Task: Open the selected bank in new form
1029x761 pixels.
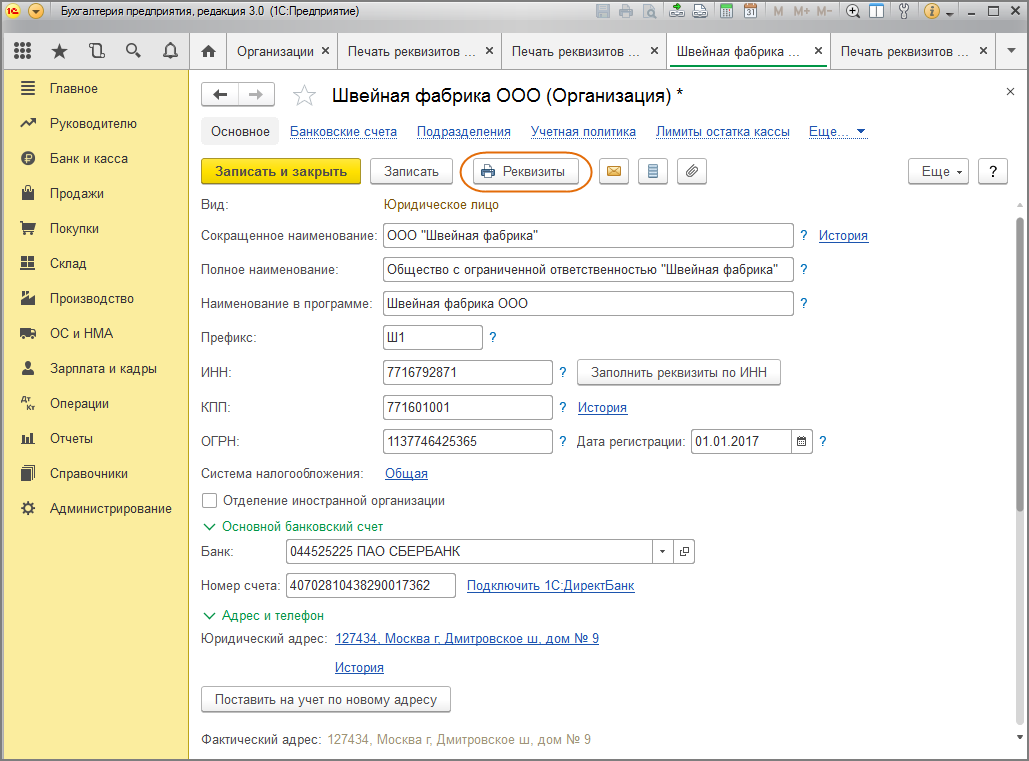Action: click(x=684, y=552)
